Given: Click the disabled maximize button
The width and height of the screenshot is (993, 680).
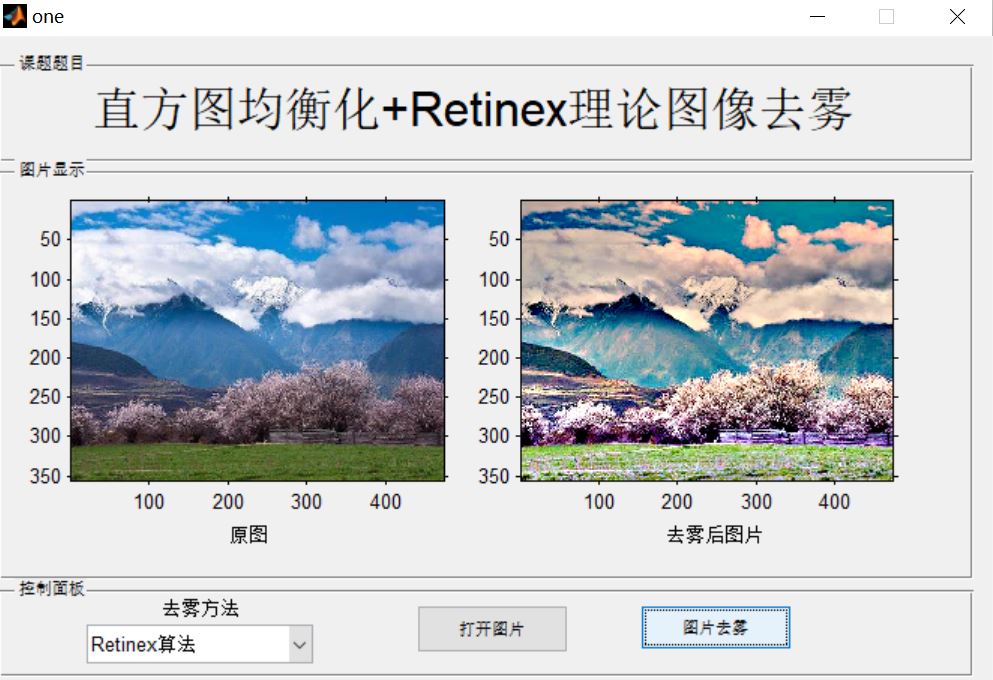Looking at the screenshot, I should pos(887,16).
